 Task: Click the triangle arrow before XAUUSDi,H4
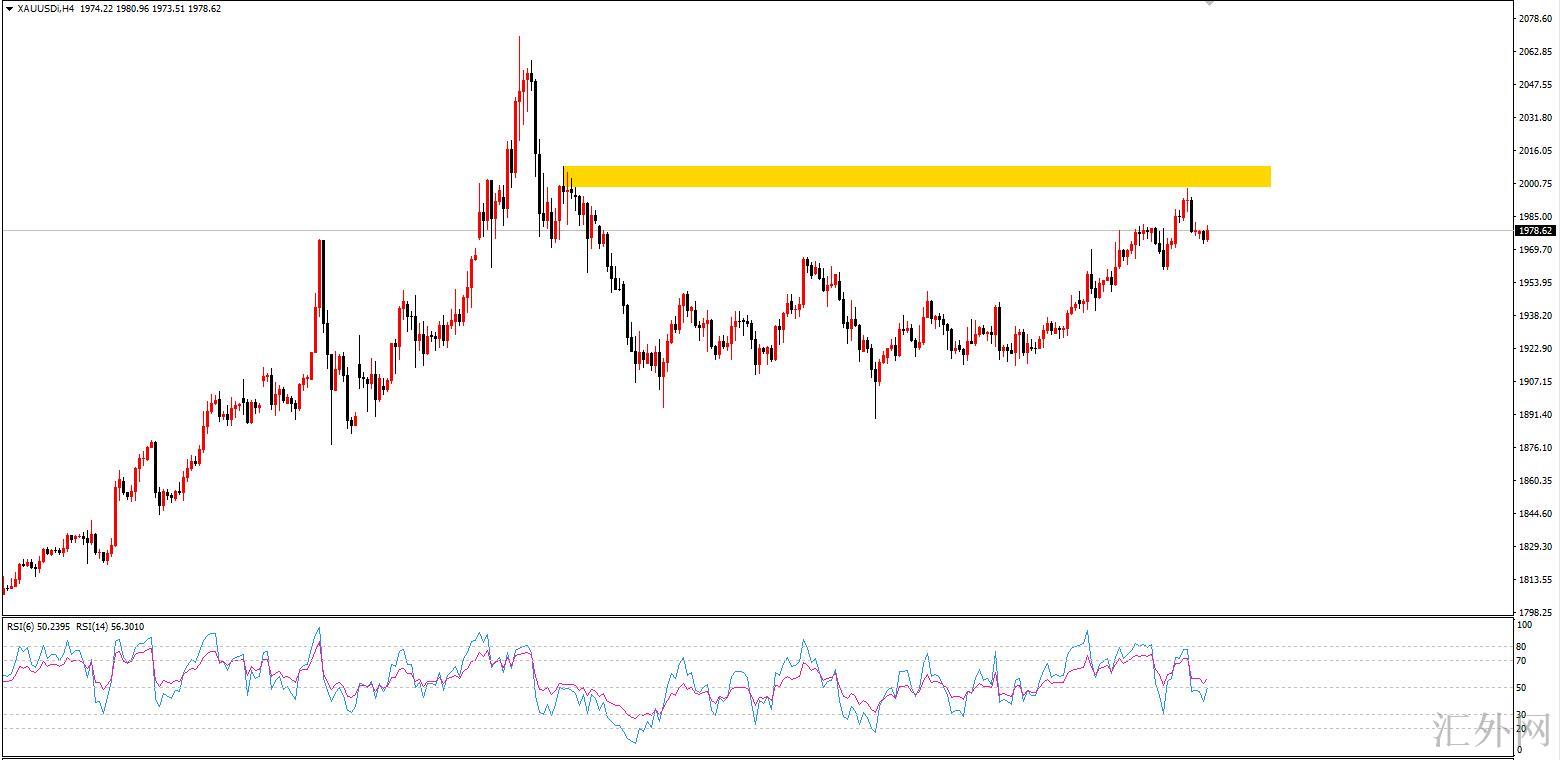[9, 9]
